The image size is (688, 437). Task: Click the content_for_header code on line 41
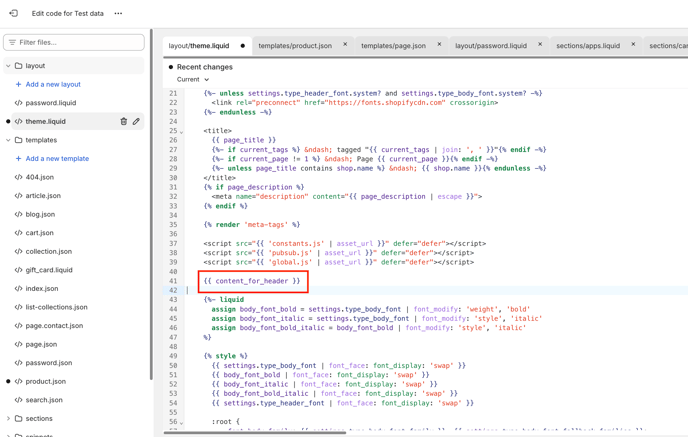click(x=252, y=281)
